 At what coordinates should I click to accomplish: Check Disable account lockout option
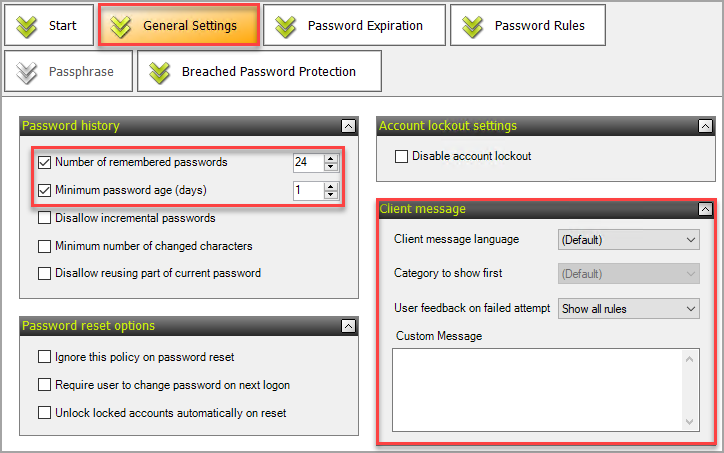401,157
